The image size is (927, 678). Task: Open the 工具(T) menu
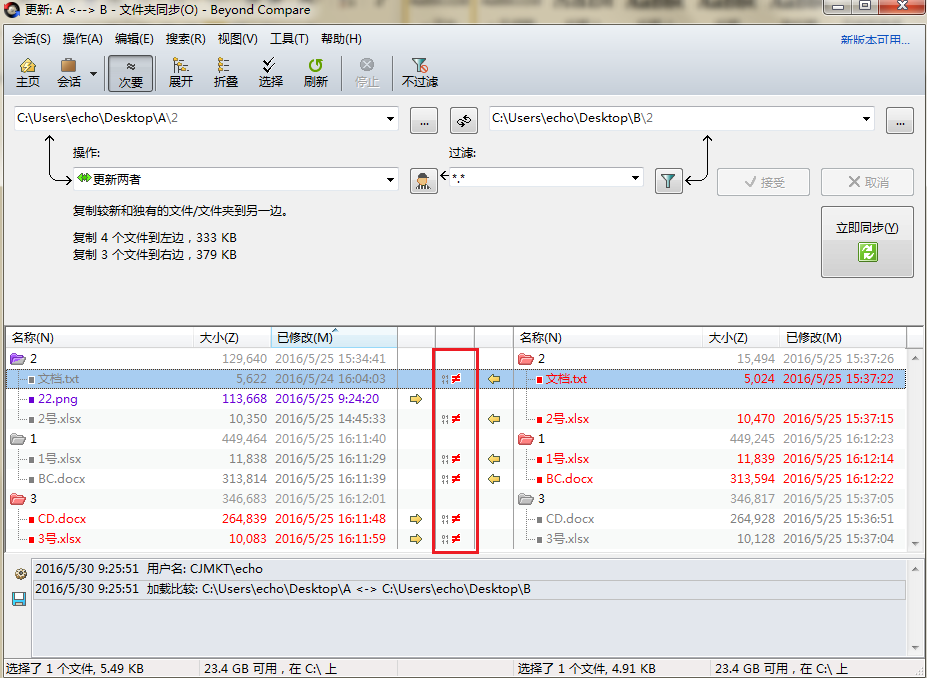[x=289, y=39]
